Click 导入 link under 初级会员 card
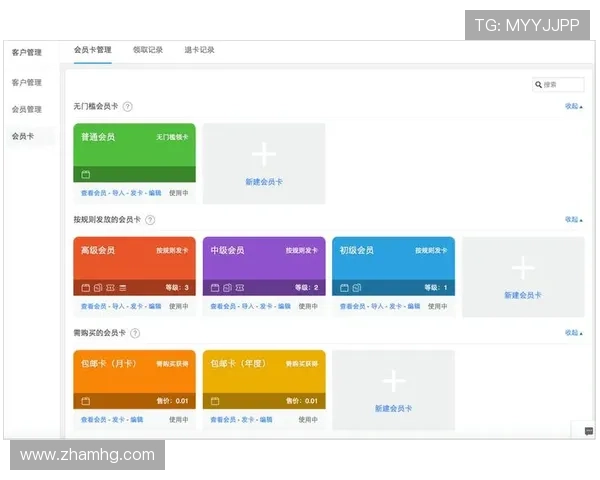600x480 pixels. (377, 306)
